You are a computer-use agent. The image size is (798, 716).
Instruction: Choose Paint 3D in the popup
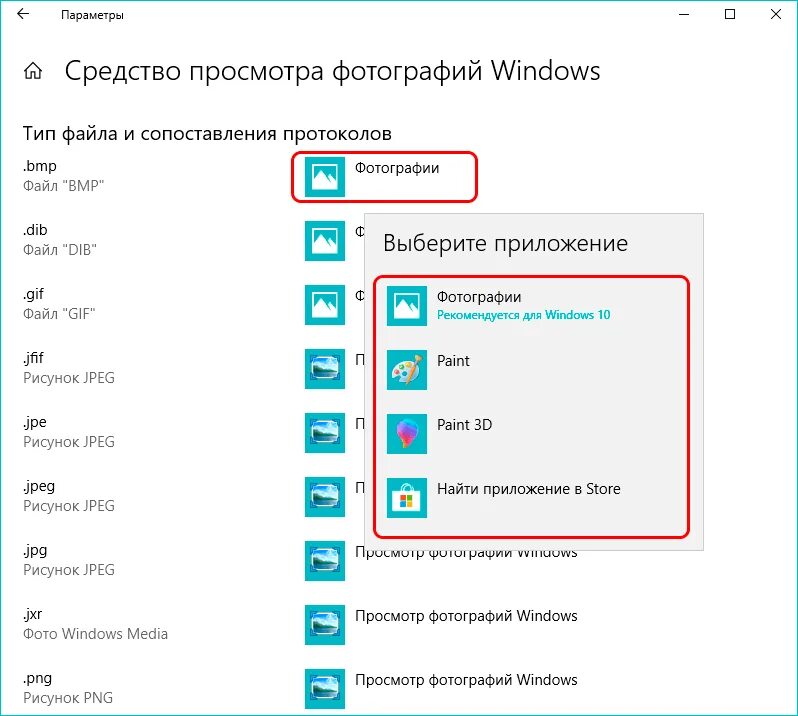tap(531, 434)
